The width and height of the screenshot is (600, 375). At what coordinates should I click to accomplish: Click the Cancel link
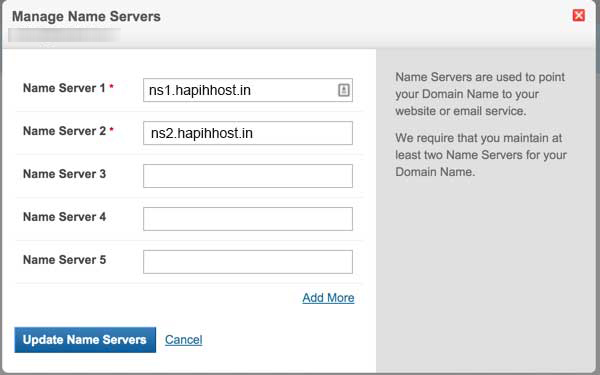point(184,340)
